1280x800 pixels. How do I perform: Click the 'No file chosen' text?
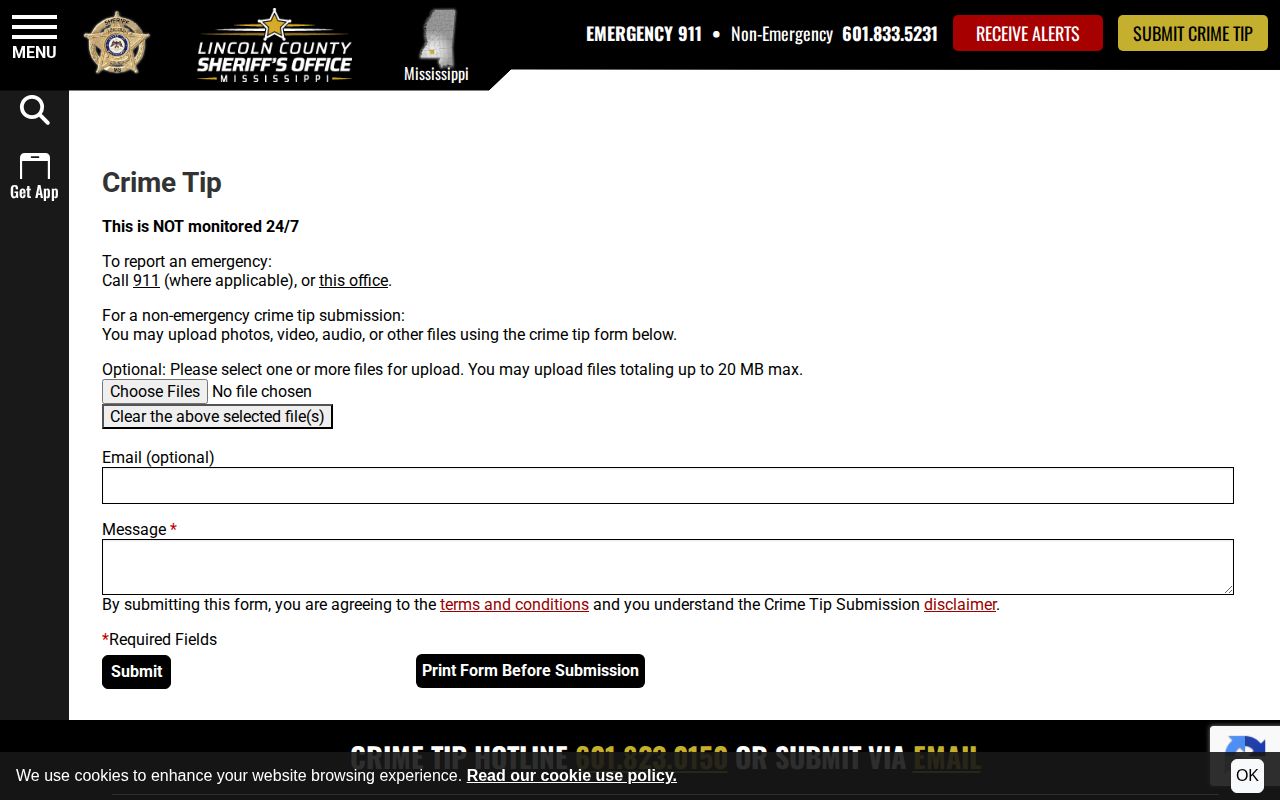click(262, 391)
